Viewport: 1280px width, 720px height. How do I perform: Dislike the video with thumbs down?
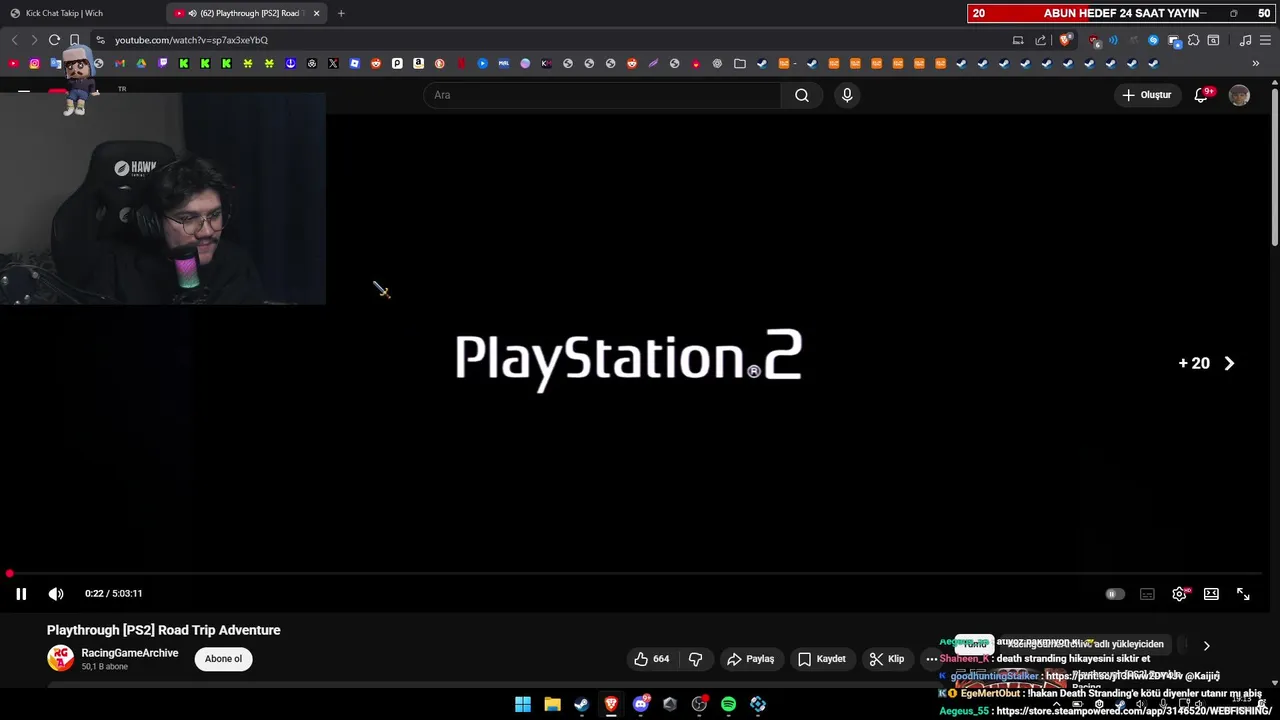[695, 659]
